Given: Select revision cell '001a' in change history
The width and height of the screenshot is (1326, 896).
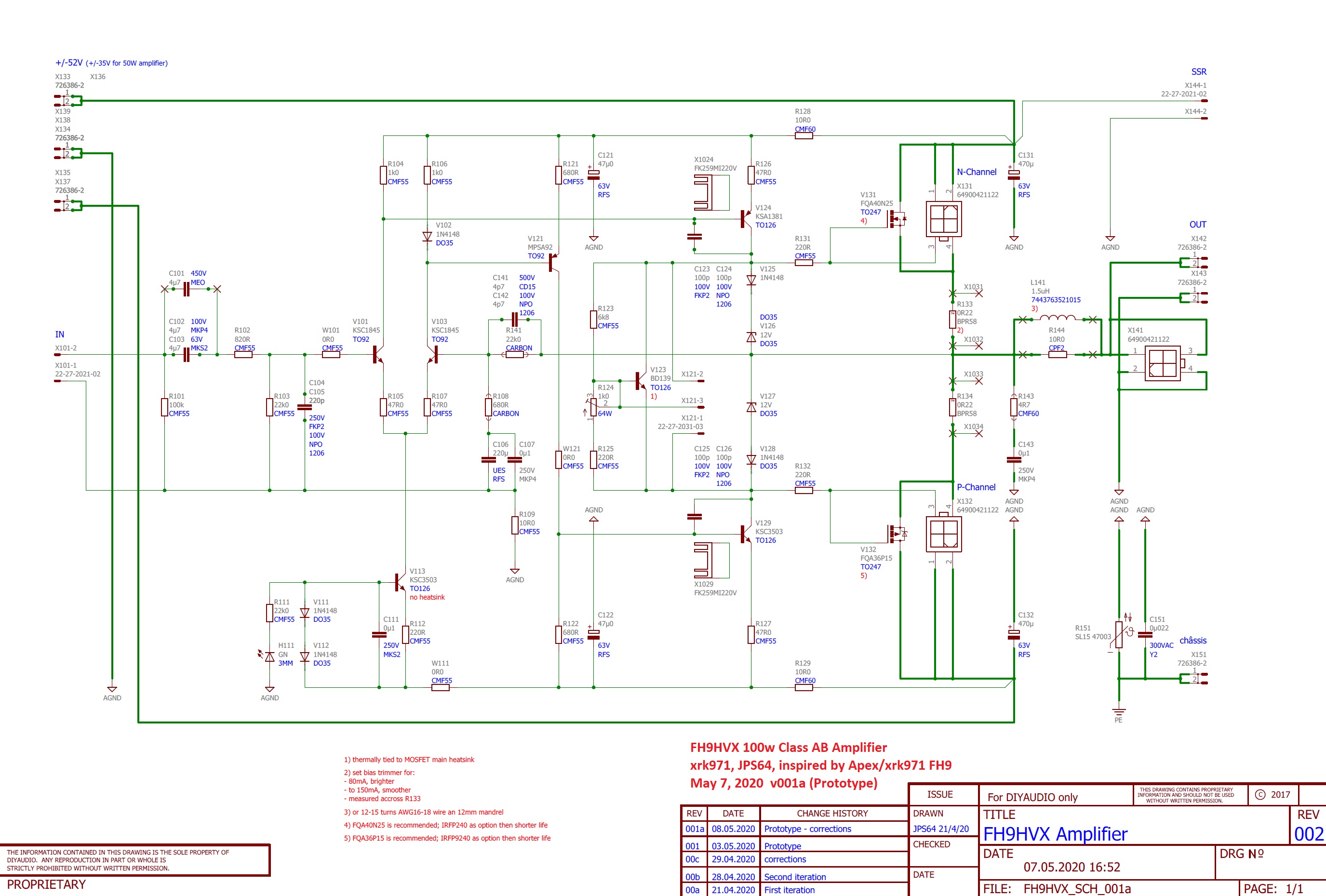Looking at the screenshot, I should coord(695,829).
